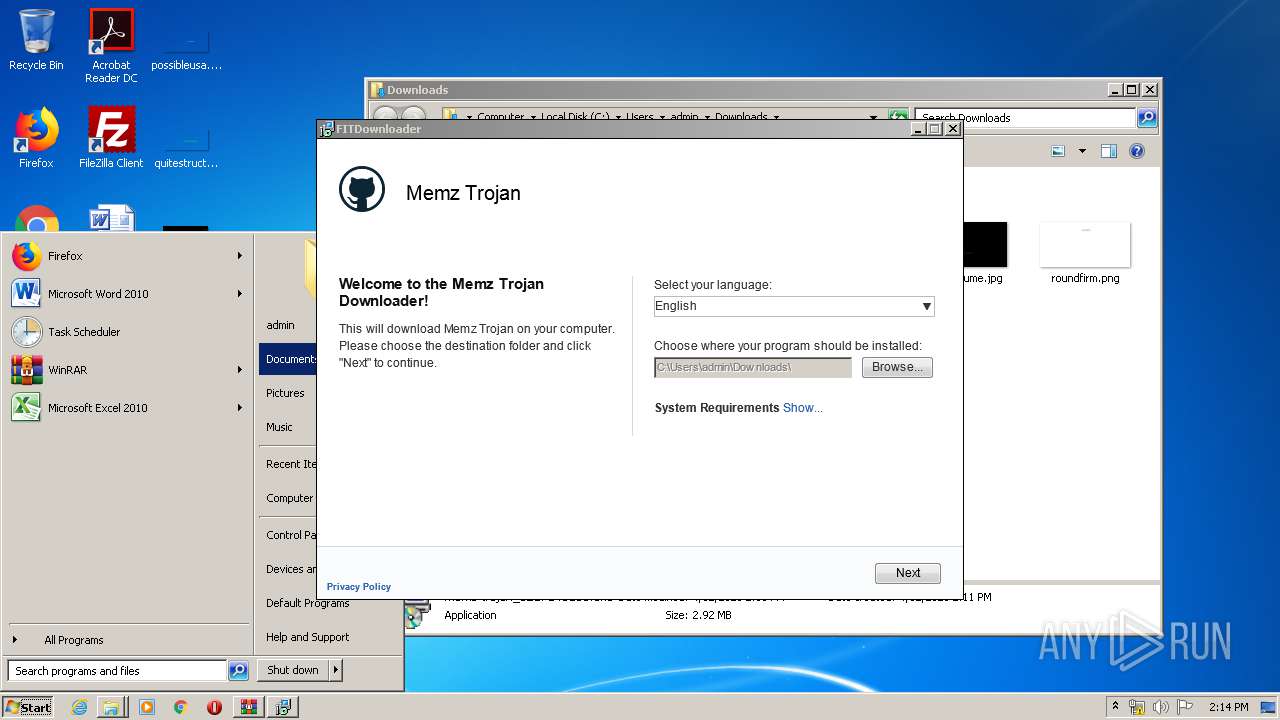The width and height of the screenshot is (1280, 720).
Task: Expand Microsoft Excel 2010 jump list arrow
Action: (240, 408)
